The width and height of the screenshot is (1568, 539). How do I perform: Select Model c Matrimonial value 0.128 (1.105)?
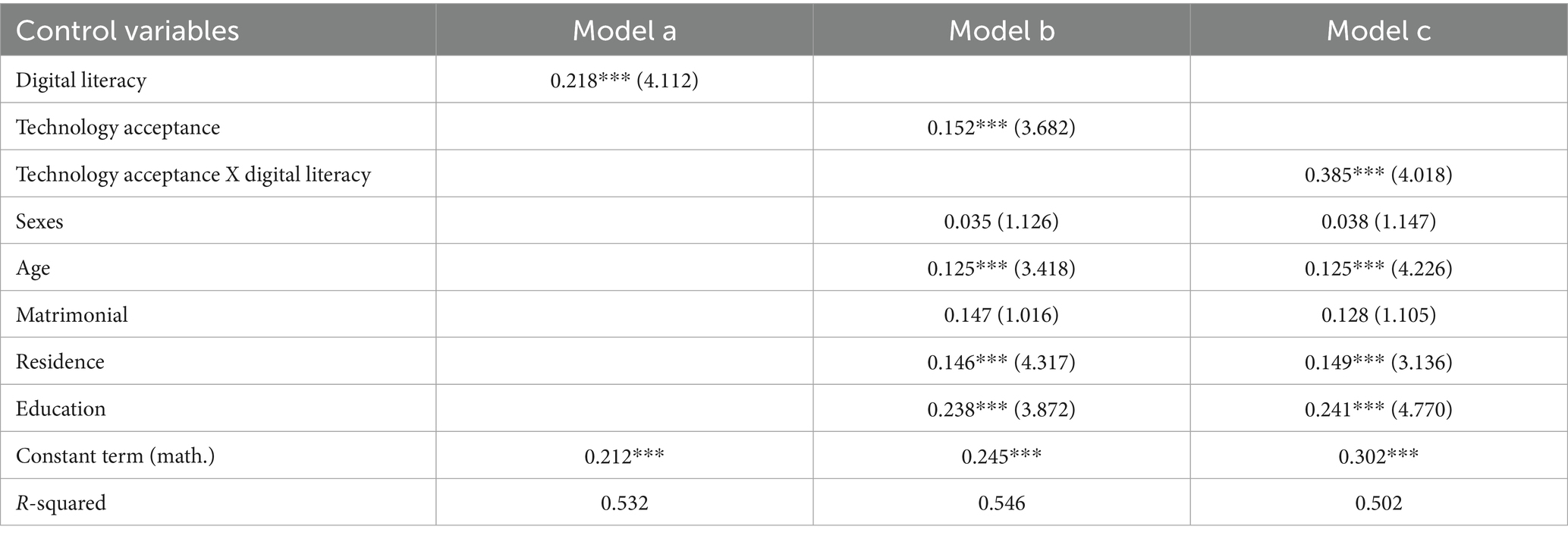pyautogui.click(x=1378, y=315)
